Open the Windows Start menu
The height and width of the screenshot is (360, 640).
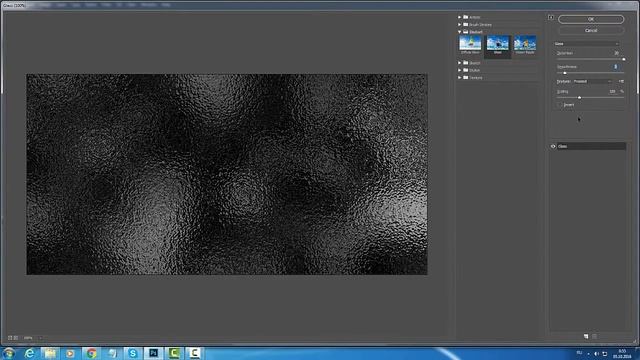coord(9,353)
